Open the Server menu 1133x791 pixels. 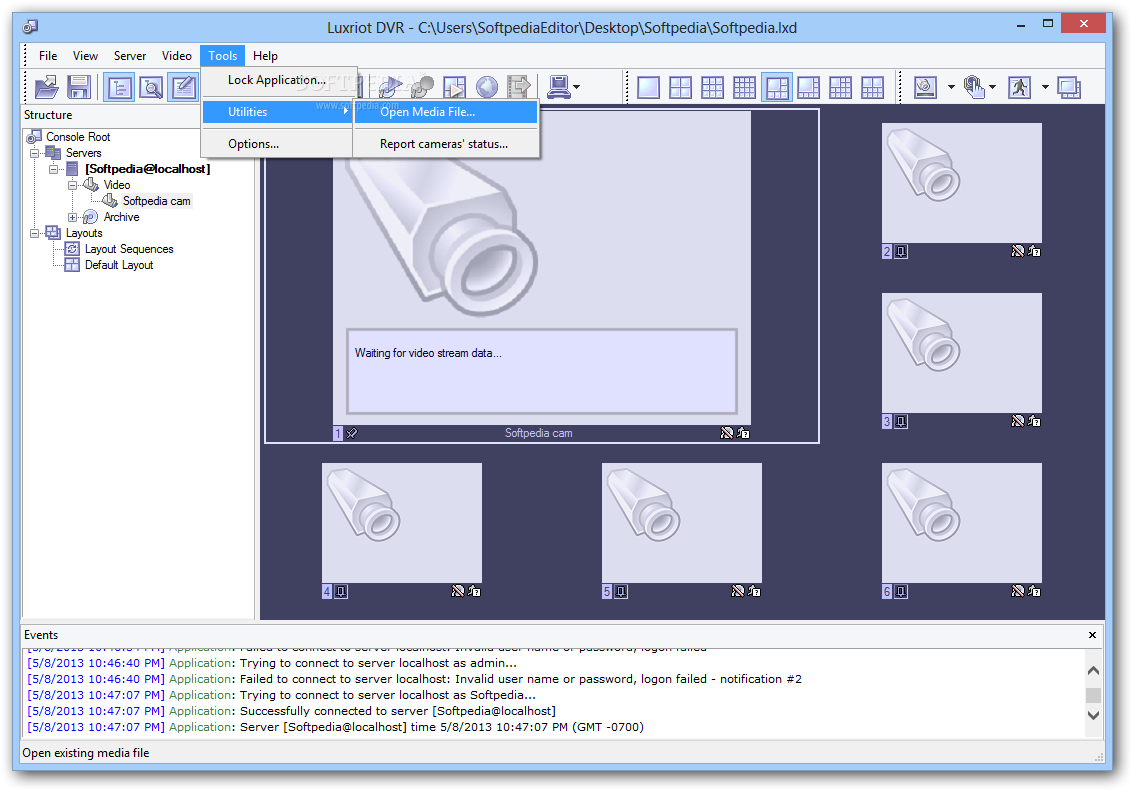[x=130, y=56]
